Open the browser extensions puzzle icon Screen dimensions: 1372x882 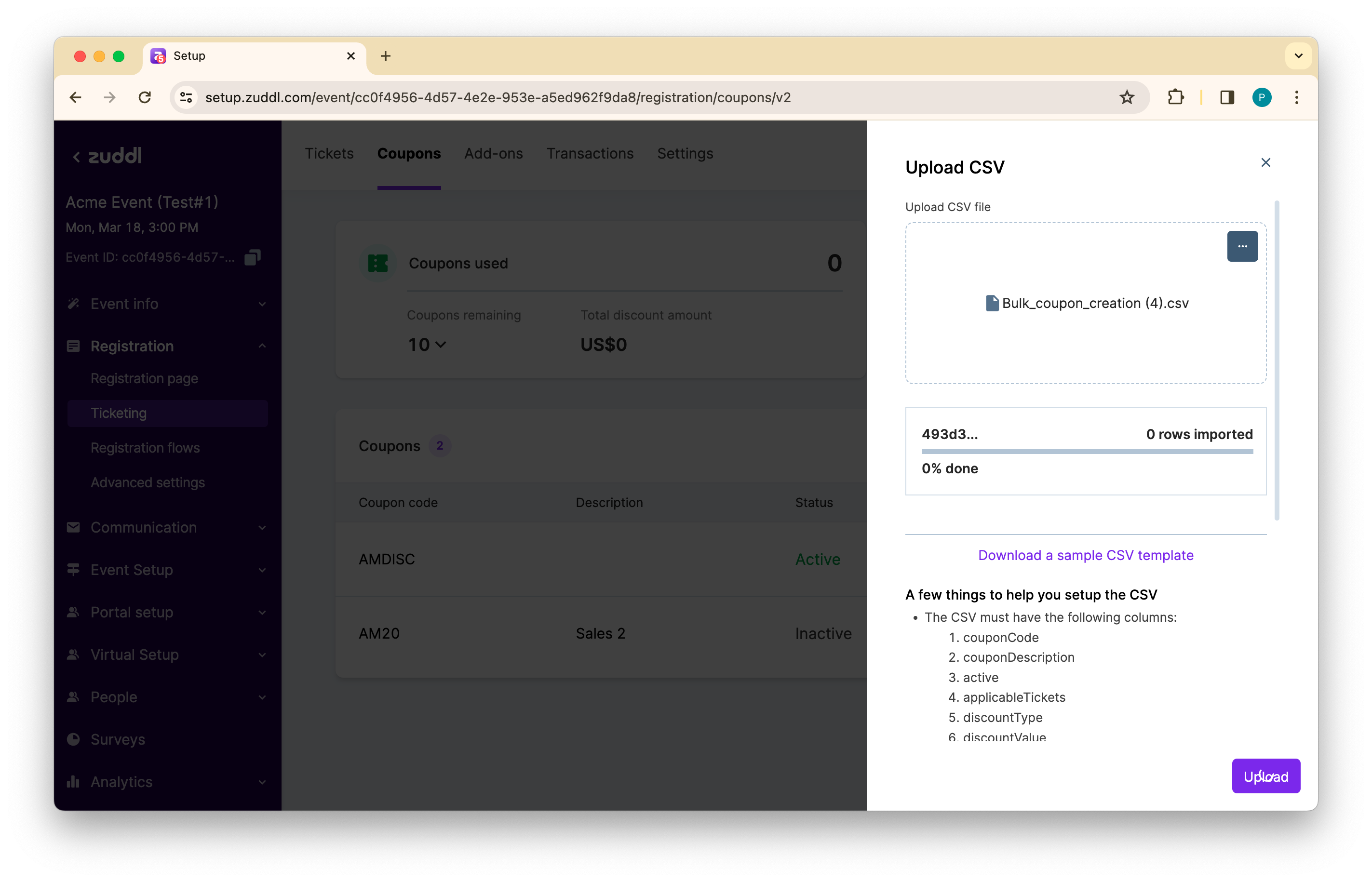[x=1175, y=97]
